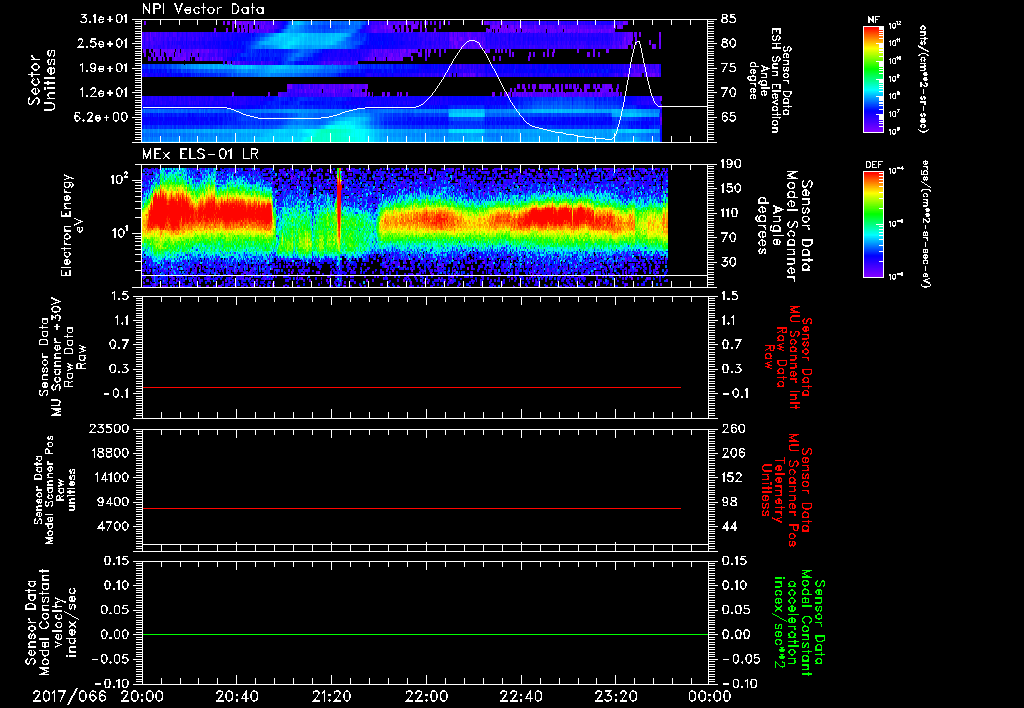Click the "00:00" time axis label

coord(710,696)
